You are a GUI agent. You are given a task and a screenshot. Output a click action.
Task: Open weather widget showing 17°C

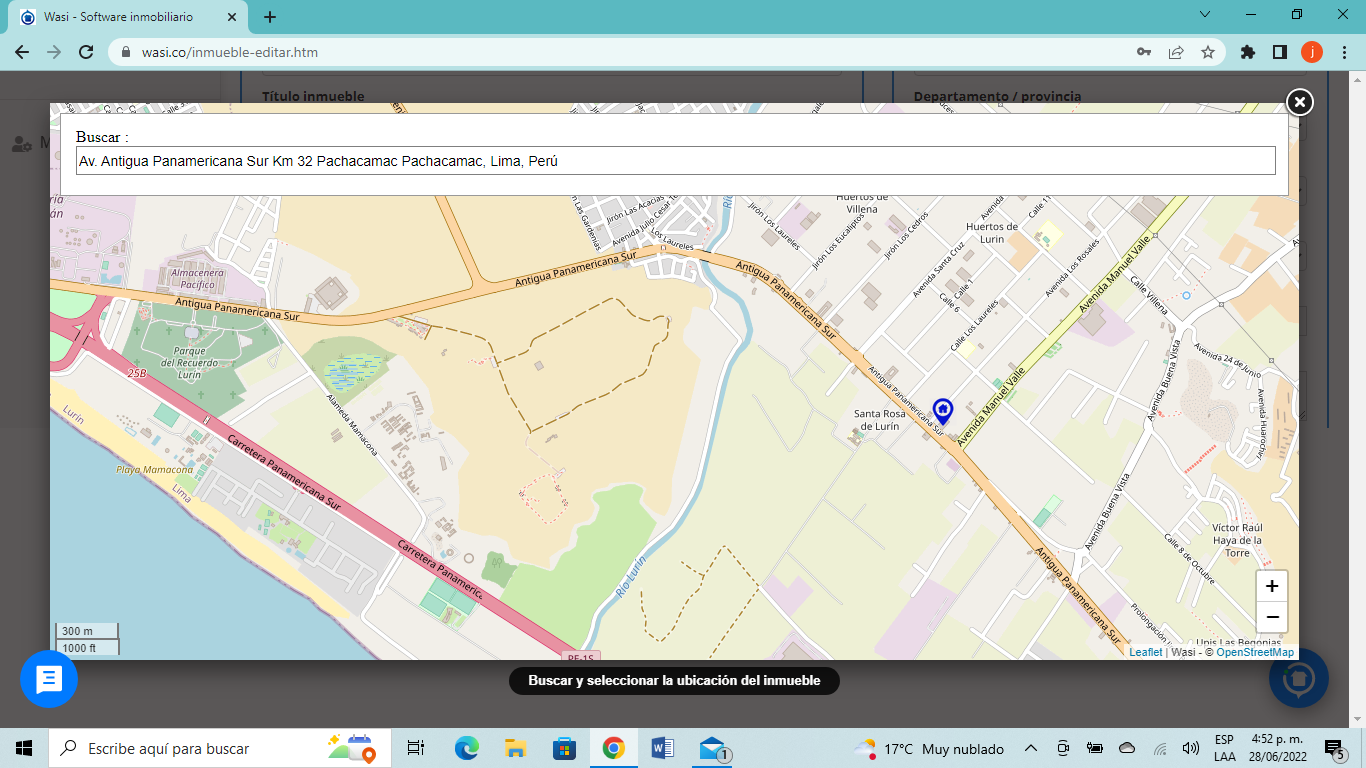(x=930, y=748)
